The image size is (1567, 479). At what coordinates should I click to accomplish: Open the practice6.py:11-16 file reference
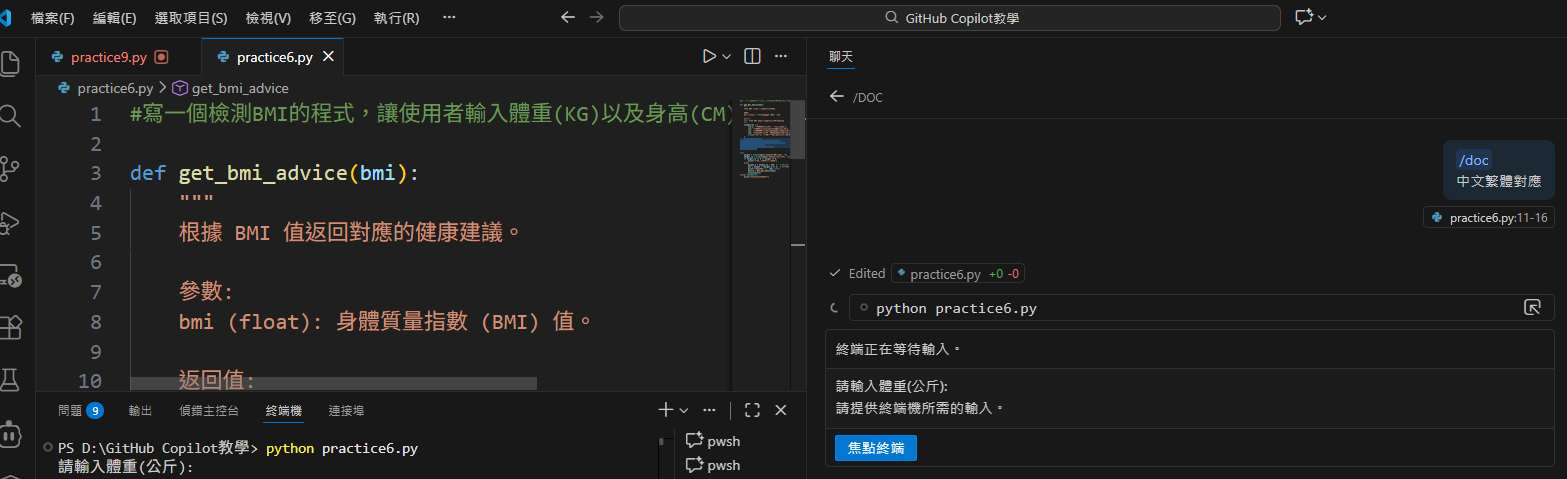pos(1489,217)
